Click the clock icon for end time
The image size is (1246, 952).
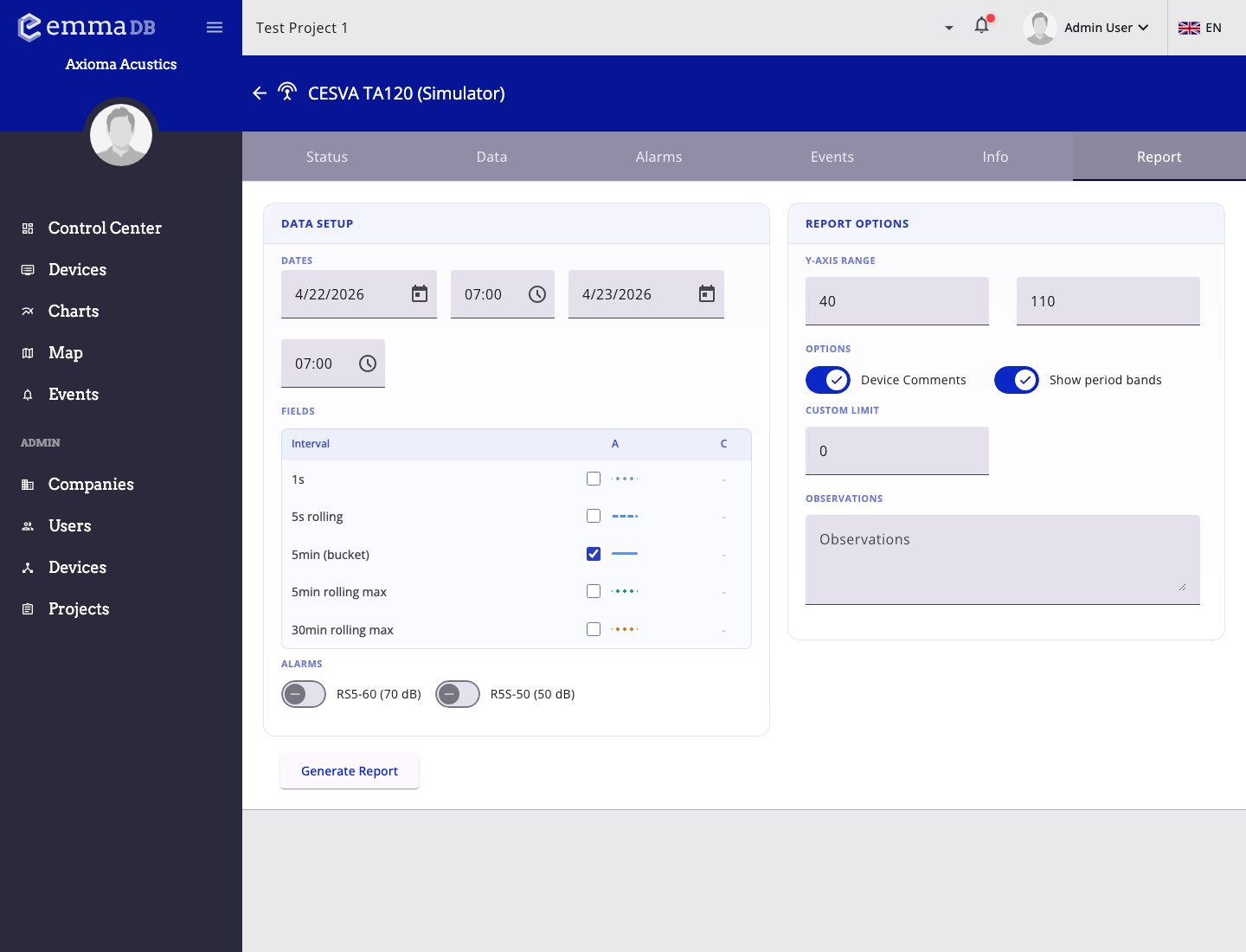pos(368,363)
